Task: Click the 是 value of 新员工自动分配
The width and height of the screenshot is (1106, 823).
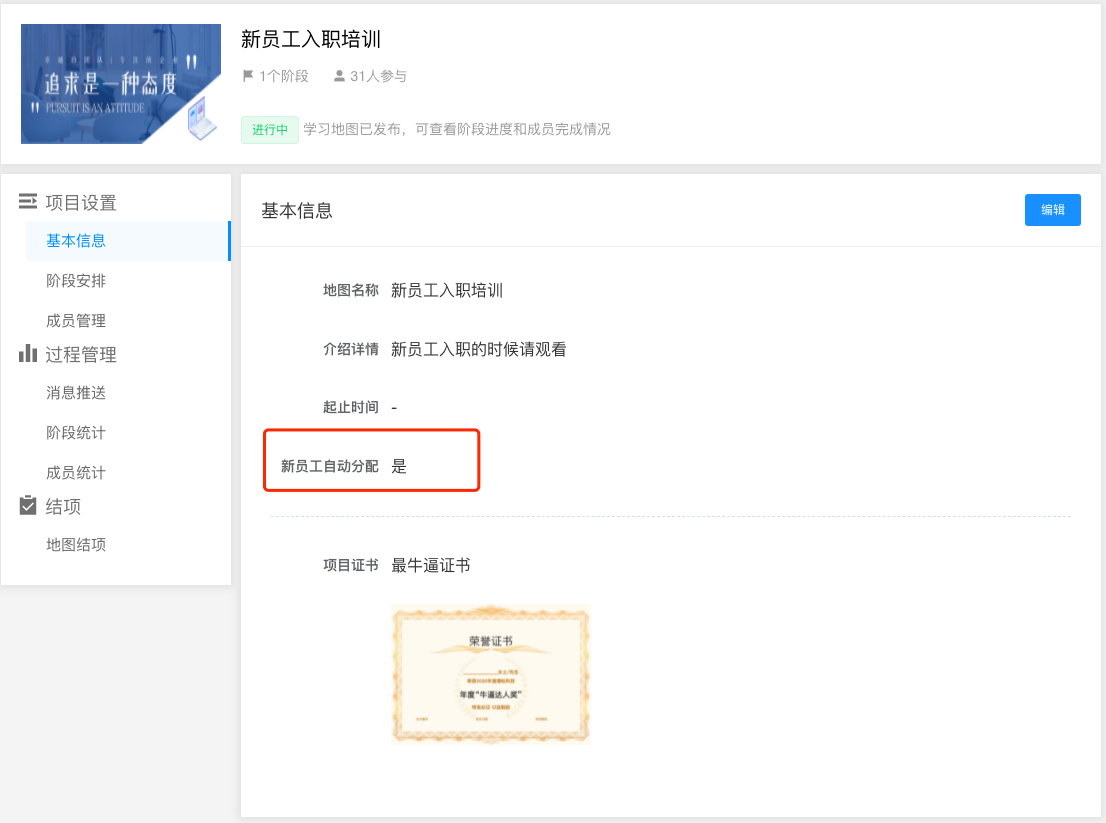Action: [399, 466]
